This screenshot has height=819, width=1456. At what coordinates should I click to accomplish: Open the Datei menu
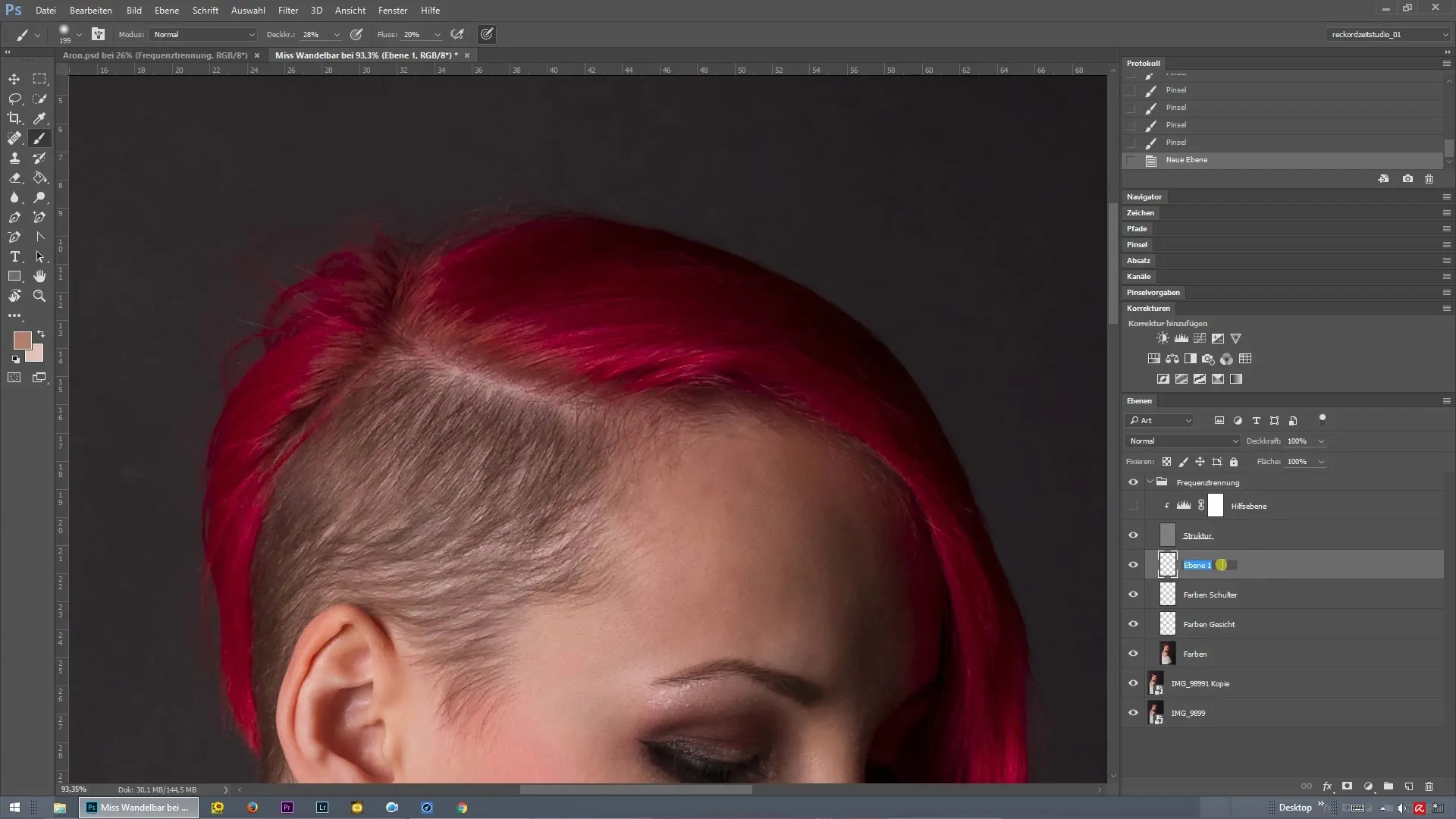tap(45, 11)
